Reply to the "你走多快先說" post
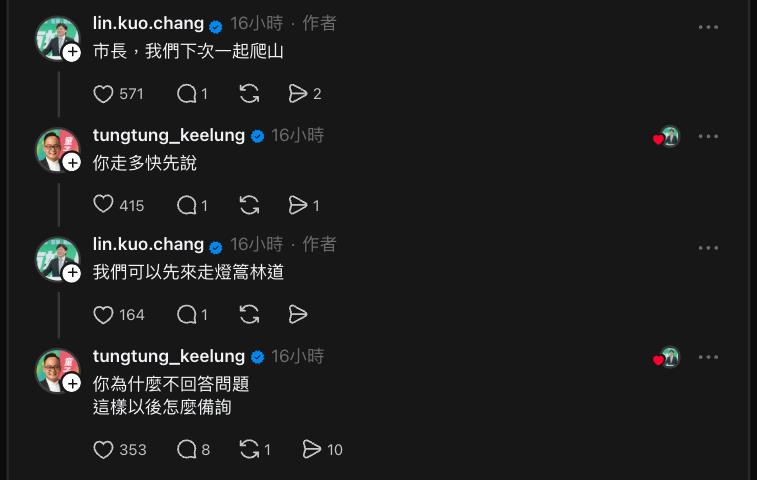 [187, 205]
